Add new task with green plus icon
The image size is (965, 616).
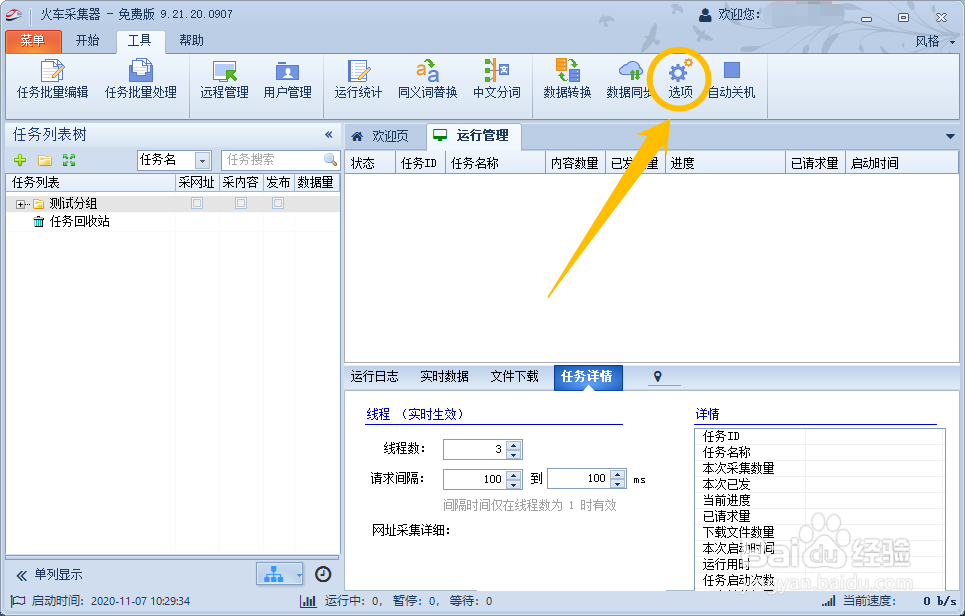20,161
